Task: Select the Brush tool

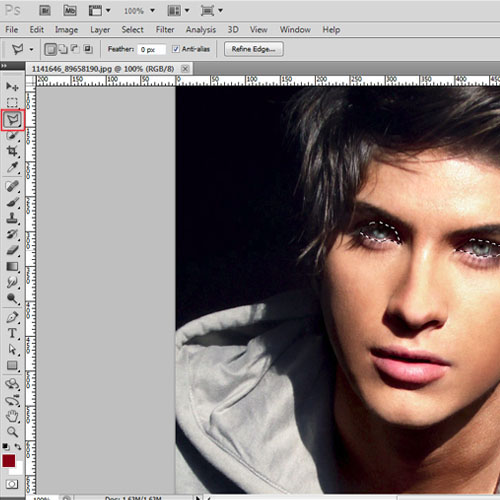Action: (x=12, y=202)
